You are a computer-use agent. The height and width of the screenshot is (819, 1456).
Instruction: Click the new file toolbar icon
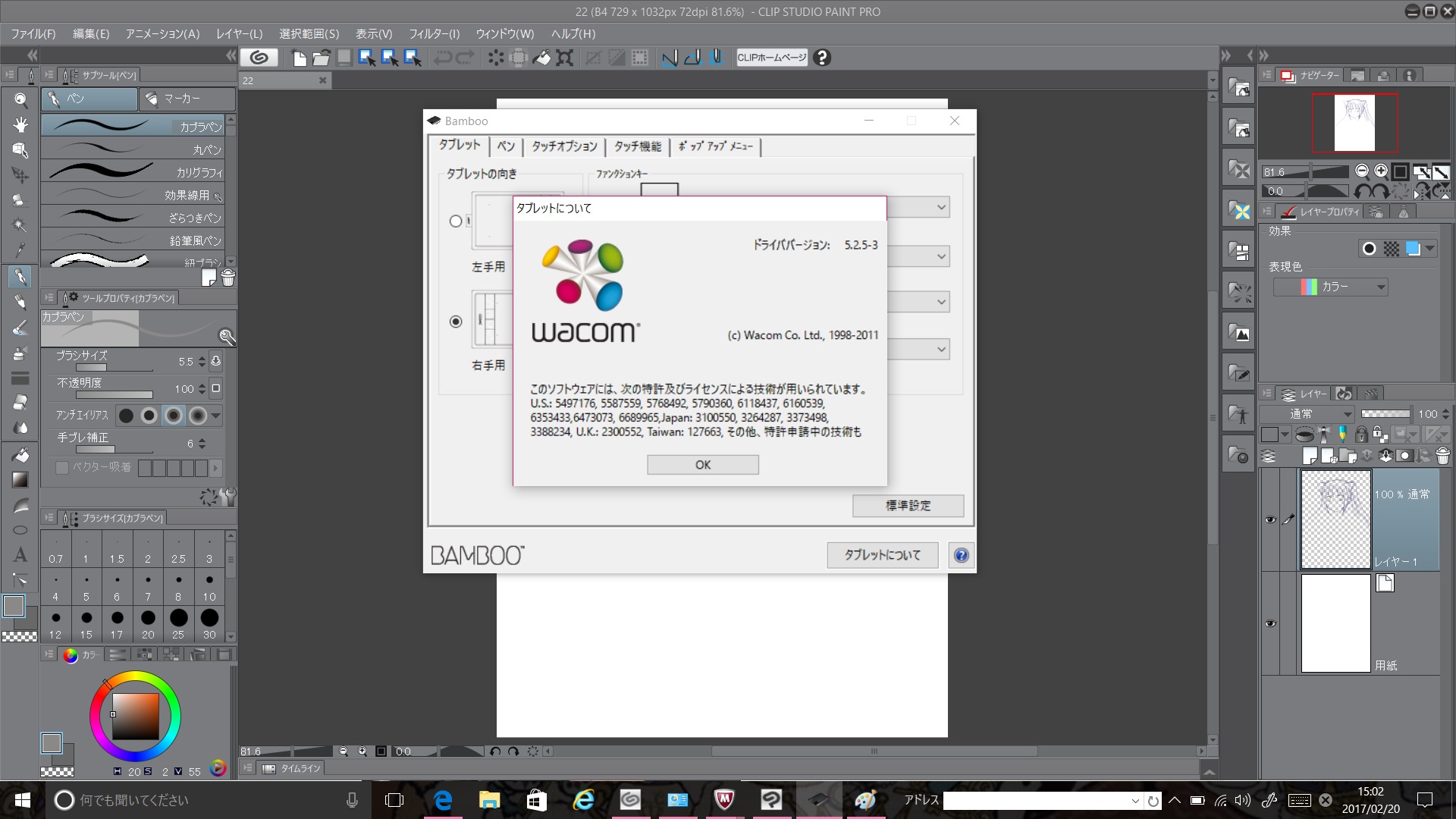pos(299,58)
